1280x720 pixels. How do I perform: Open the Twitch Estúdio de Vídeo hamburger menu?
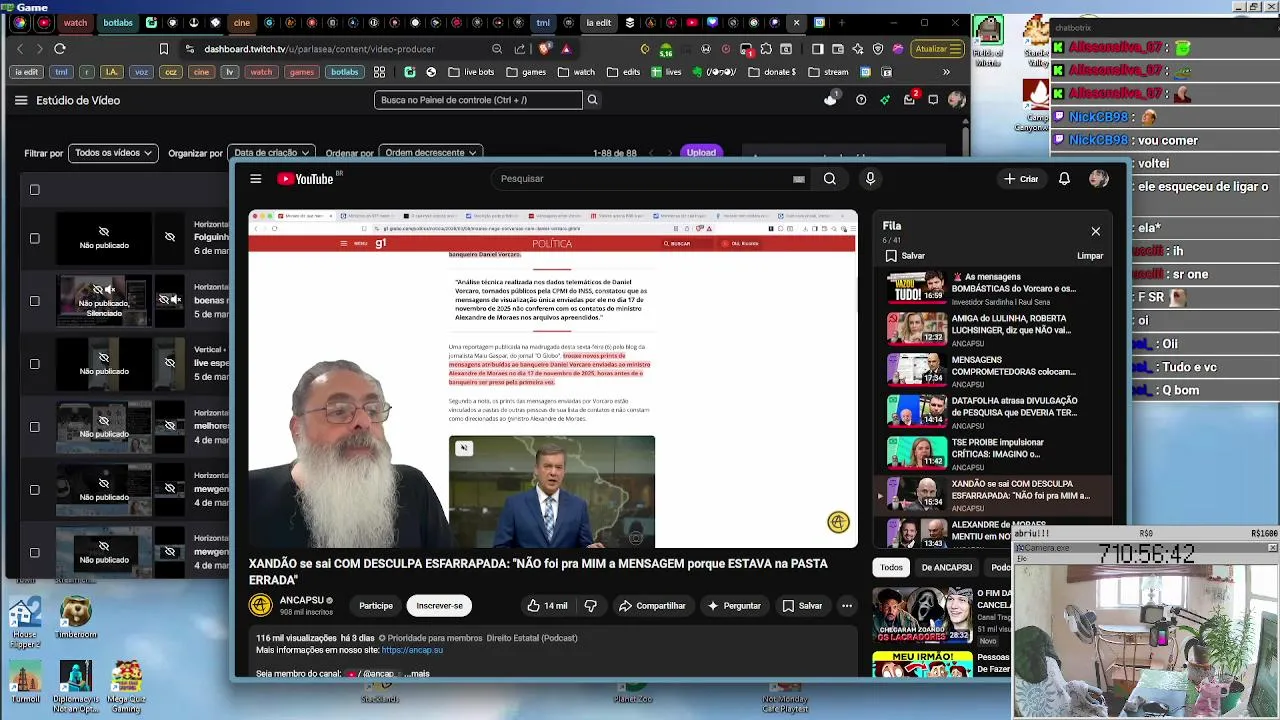point(21,100)
